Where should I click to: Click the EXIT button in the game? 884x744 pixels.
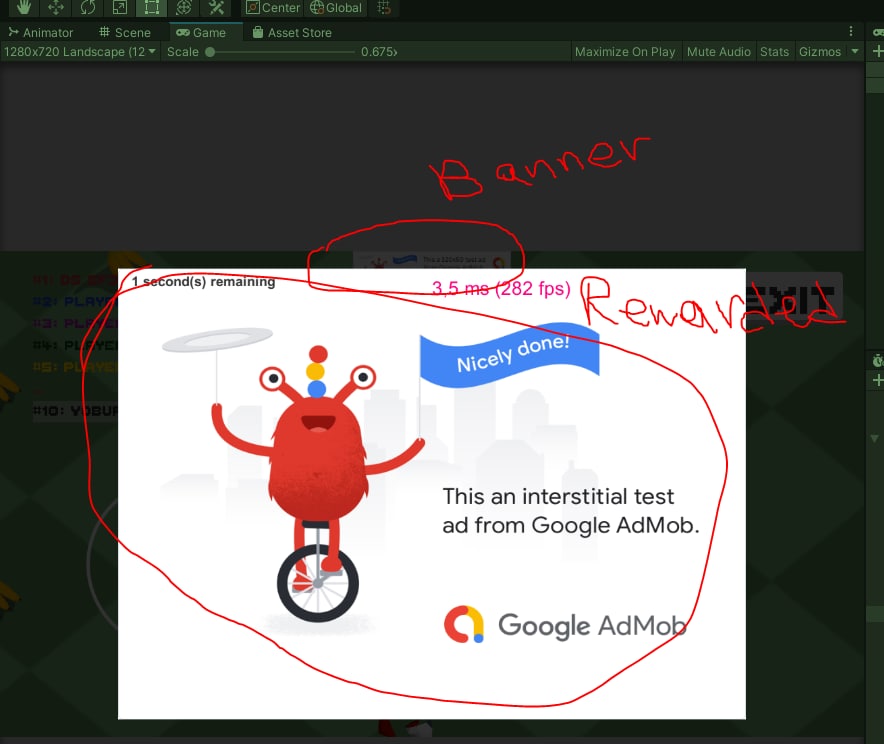click(x=794, y=298)
